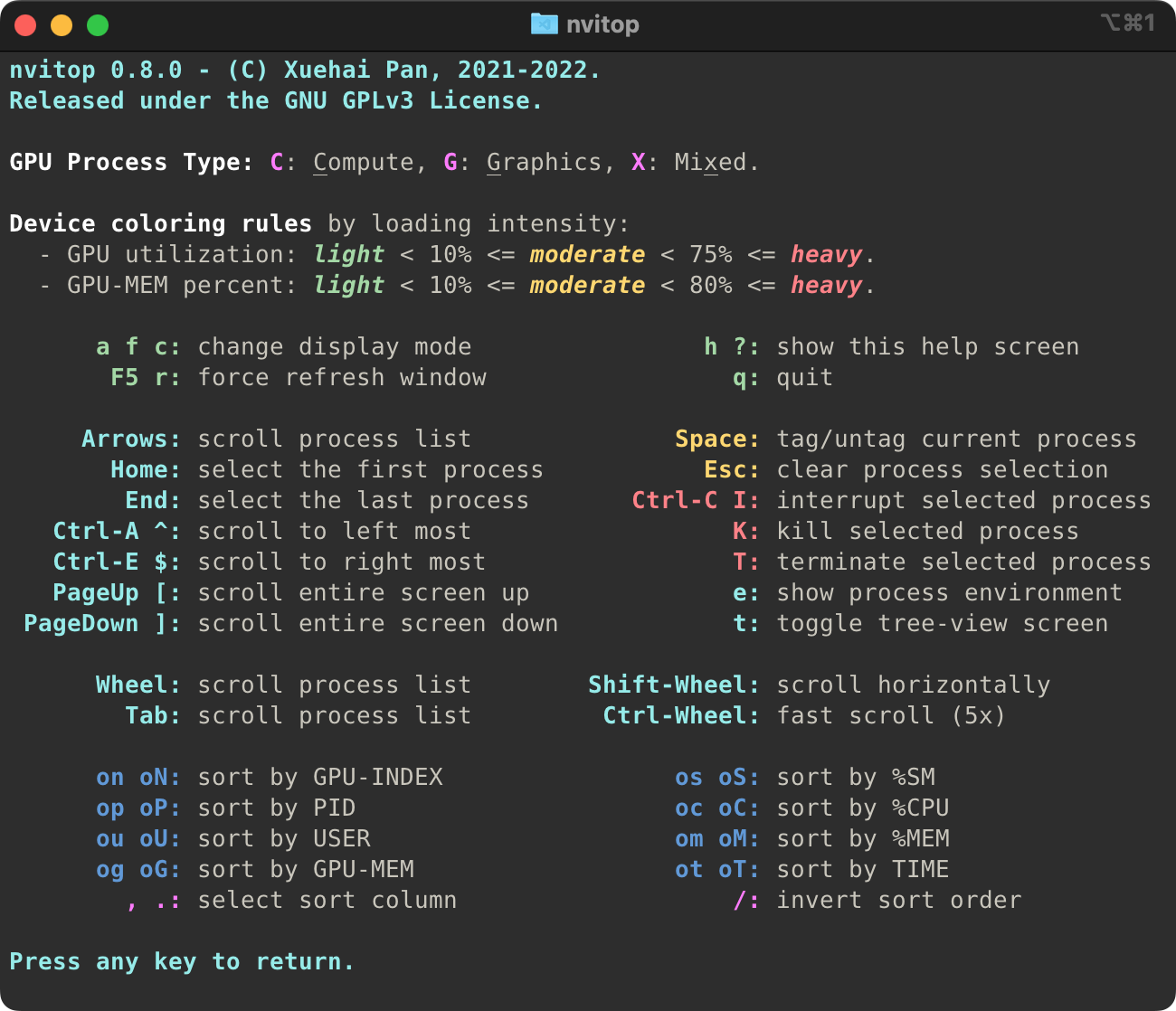
Task: Click the pink 'G' Graphics type letter
Action: pyautogui.click(x=450, y=162)
